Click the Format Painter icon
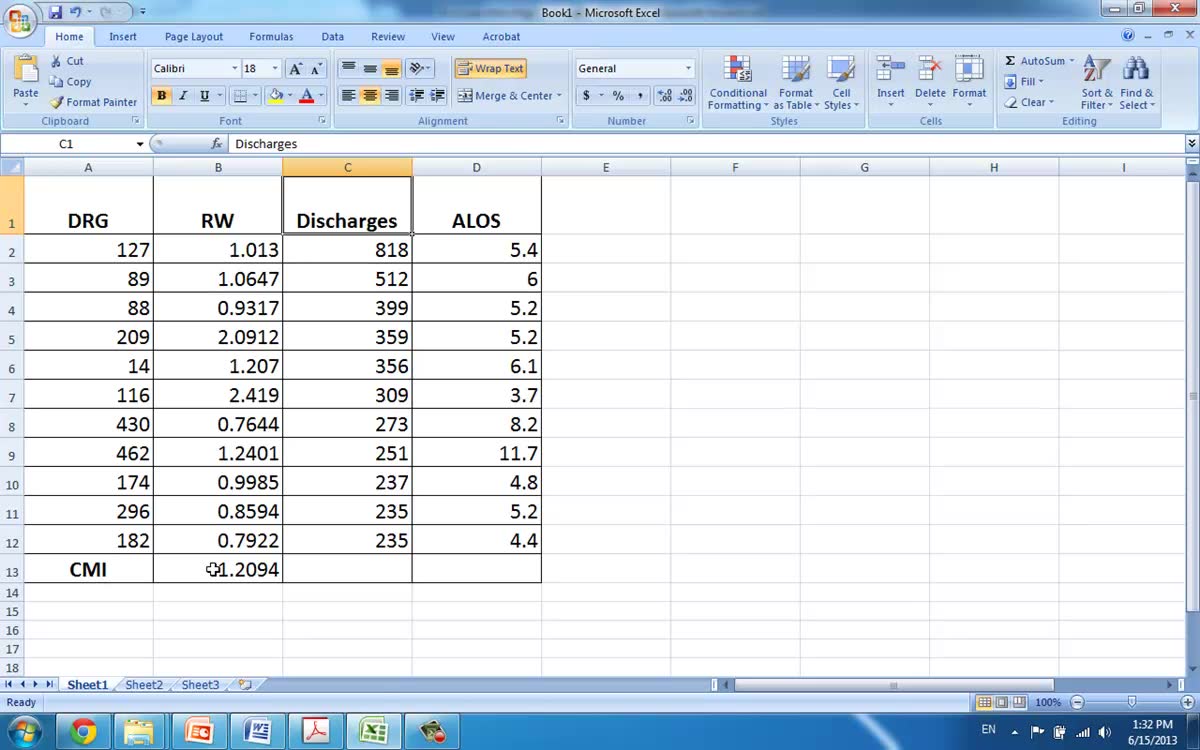 coord(58,102)
